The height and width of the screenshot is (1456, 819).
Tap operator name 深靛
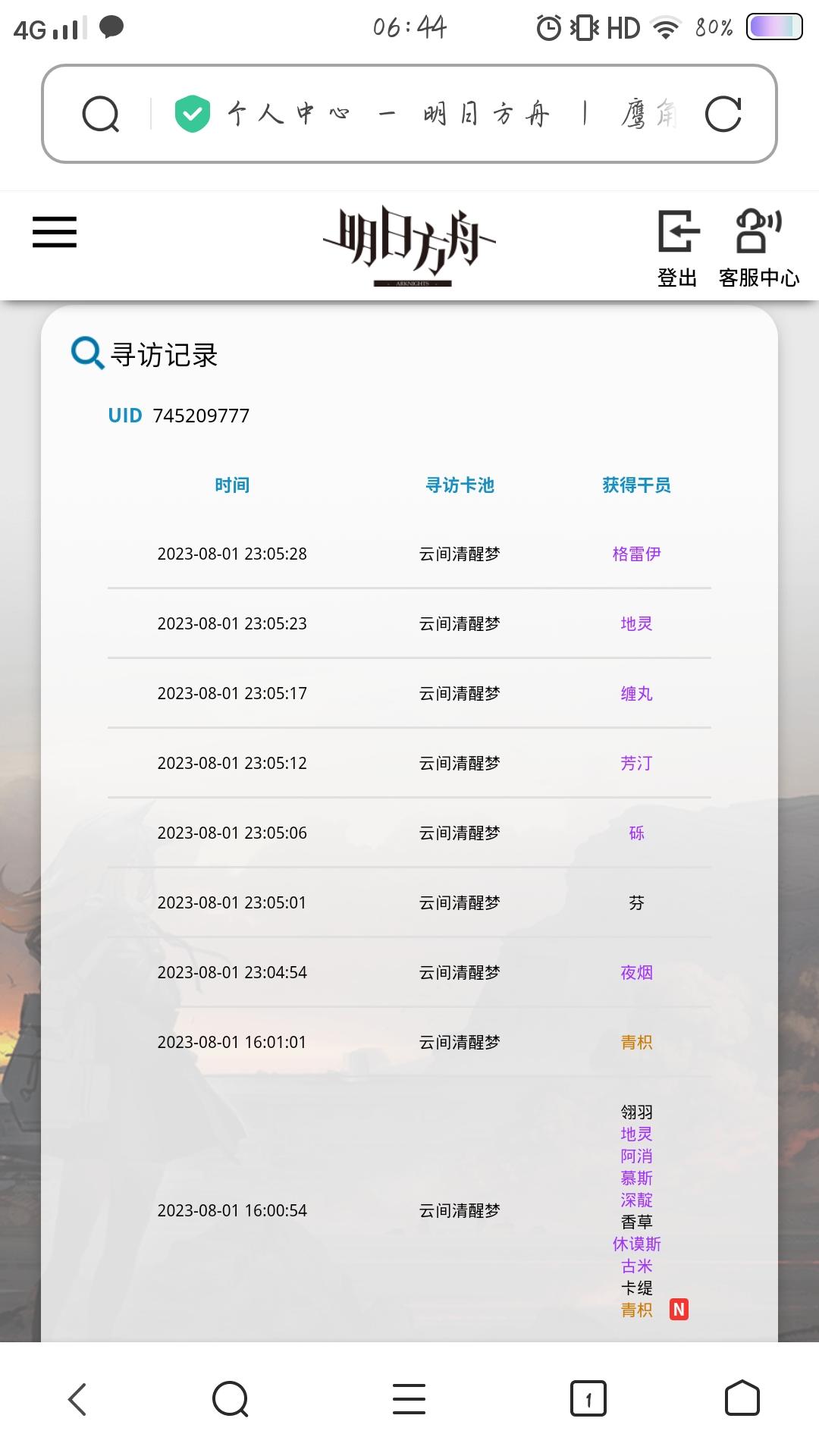pos(637,1200)
